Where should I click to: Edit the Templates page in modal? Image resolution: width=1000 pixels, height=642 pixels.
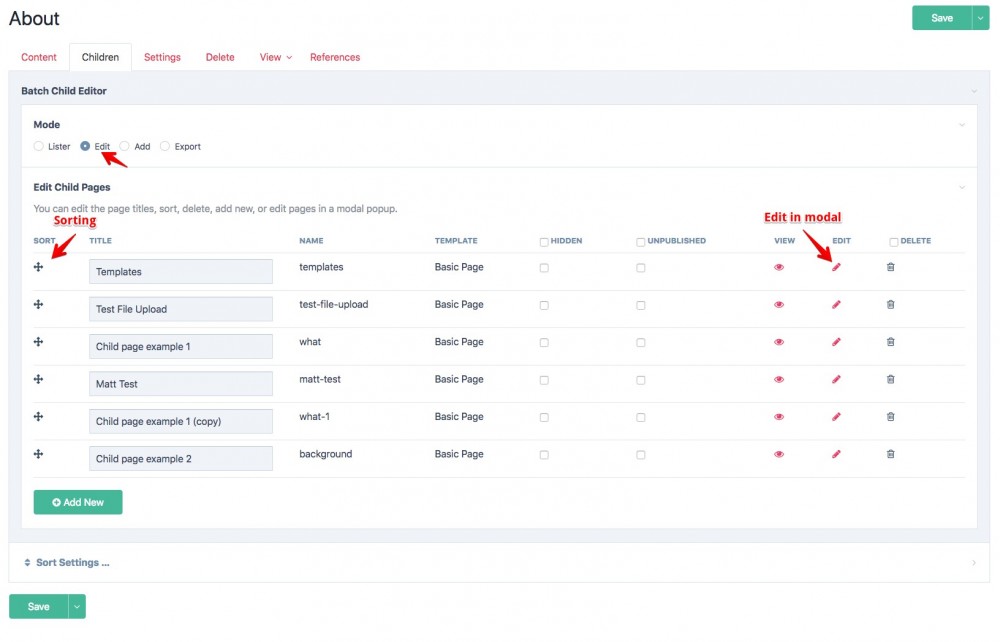837,267
